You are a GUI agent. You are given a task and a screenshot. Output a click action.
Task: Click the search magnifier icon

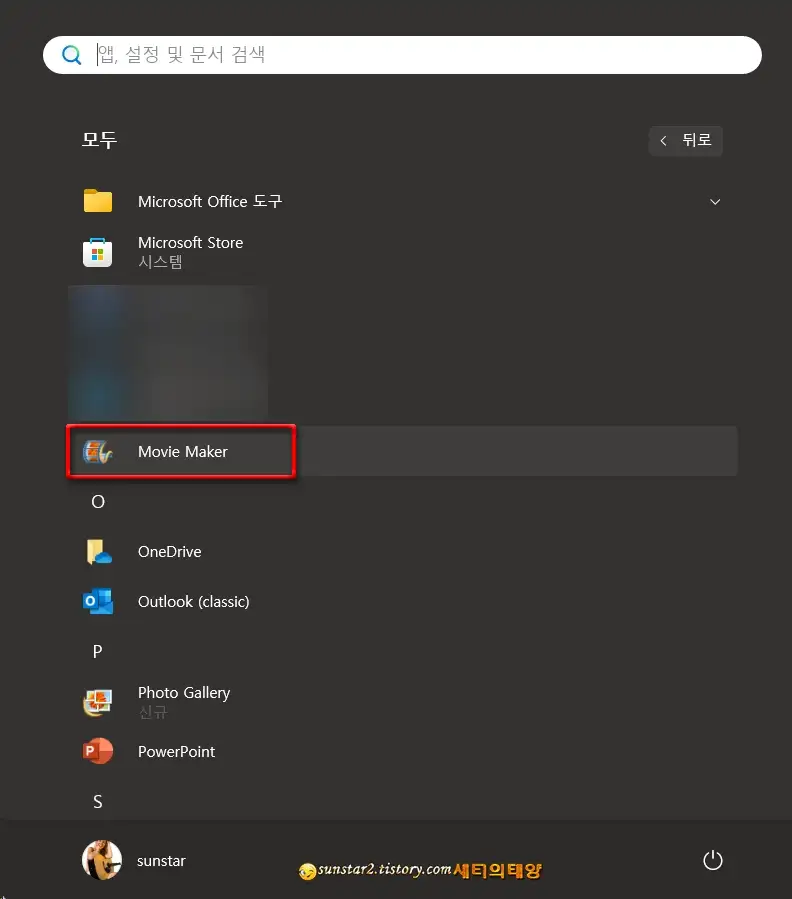click(x=72, y=55)
